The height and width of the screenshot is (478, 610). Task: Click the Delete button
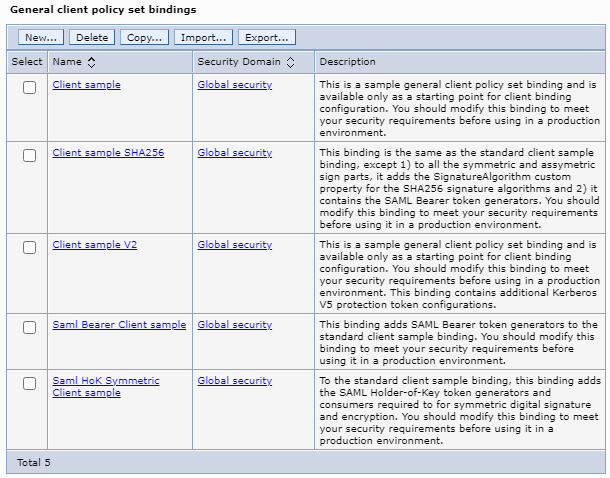pyautogui.click(x=92, y=37)
